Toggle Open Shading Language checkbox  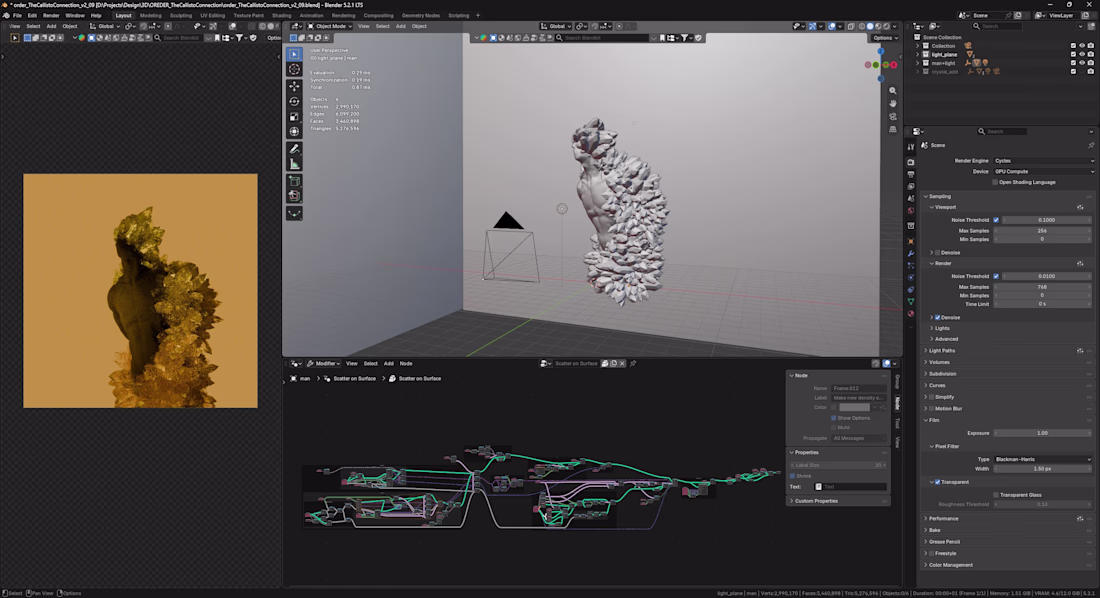[x=995, y=182]
